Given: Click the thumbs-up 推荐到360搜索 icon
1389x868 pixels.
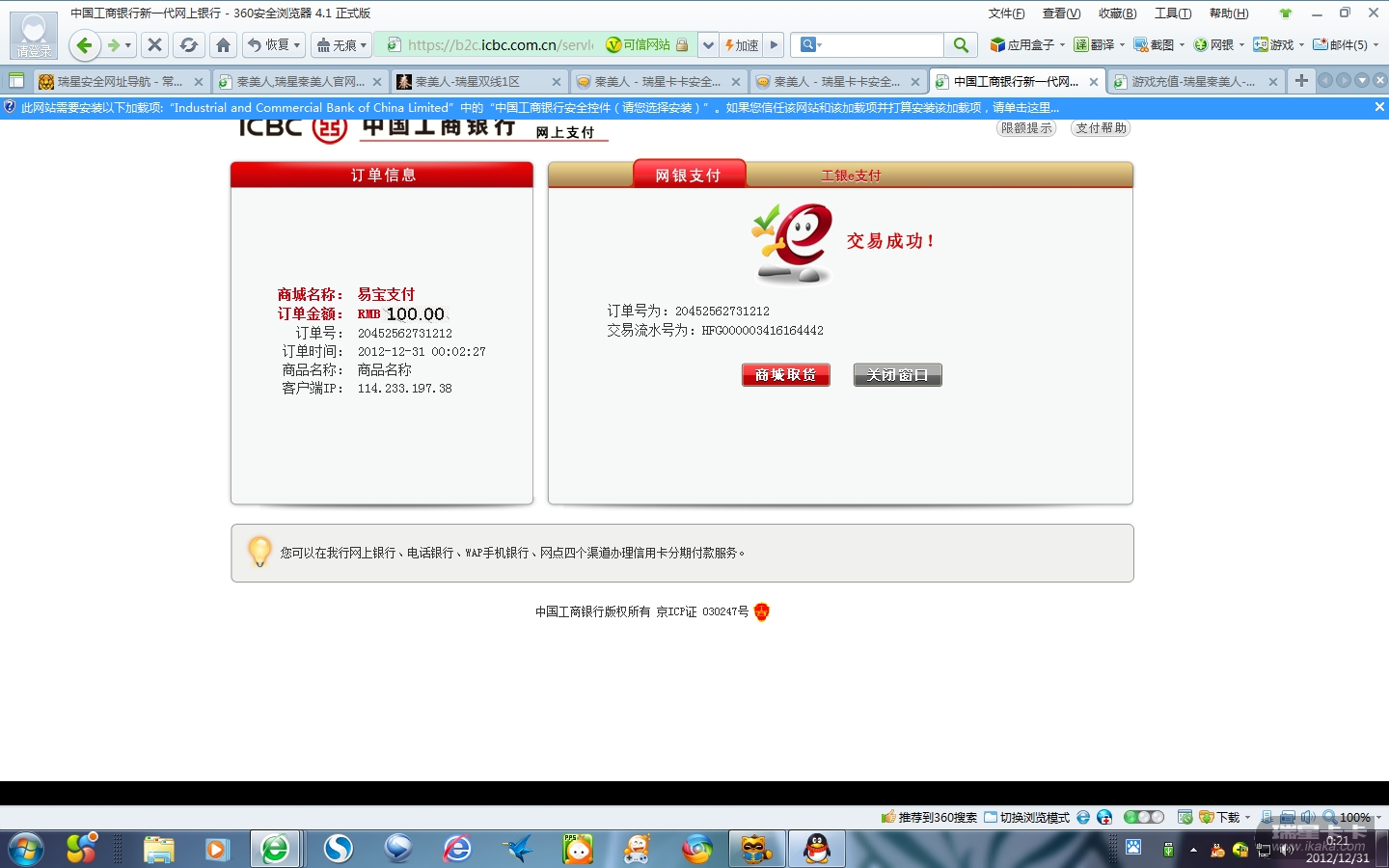Looking at the screenshot, I should [x=888, y=817].
